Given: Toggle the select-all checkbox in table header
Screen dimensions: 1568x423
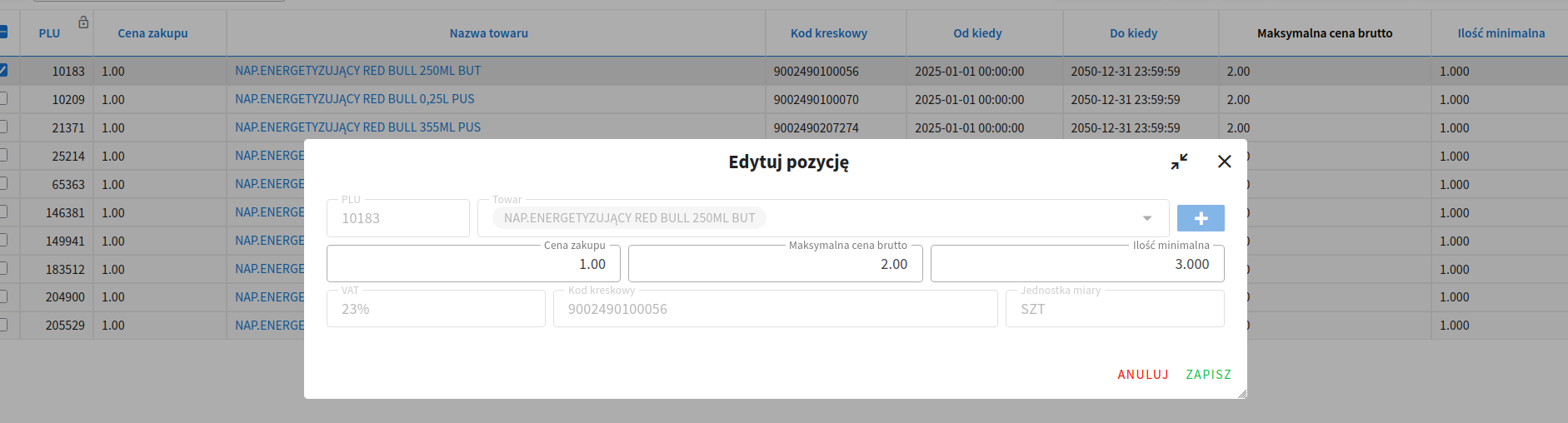Looking at the screenshot, I should 3,32.
